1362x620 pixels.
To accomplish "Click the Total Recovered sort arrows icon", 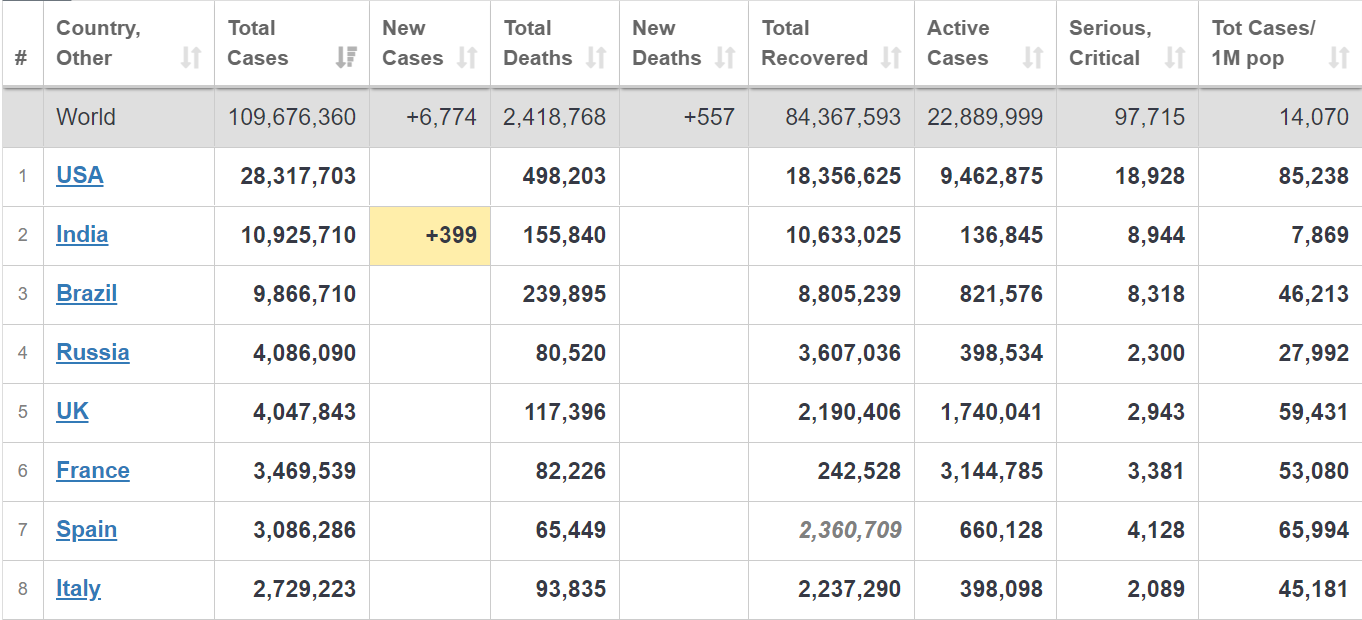I will tap(891, 59).
